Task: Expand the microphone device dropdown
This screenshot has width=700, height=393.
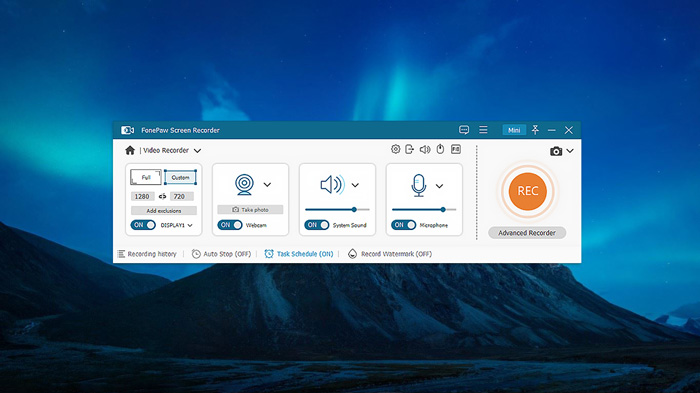Action: click(439, 186)
